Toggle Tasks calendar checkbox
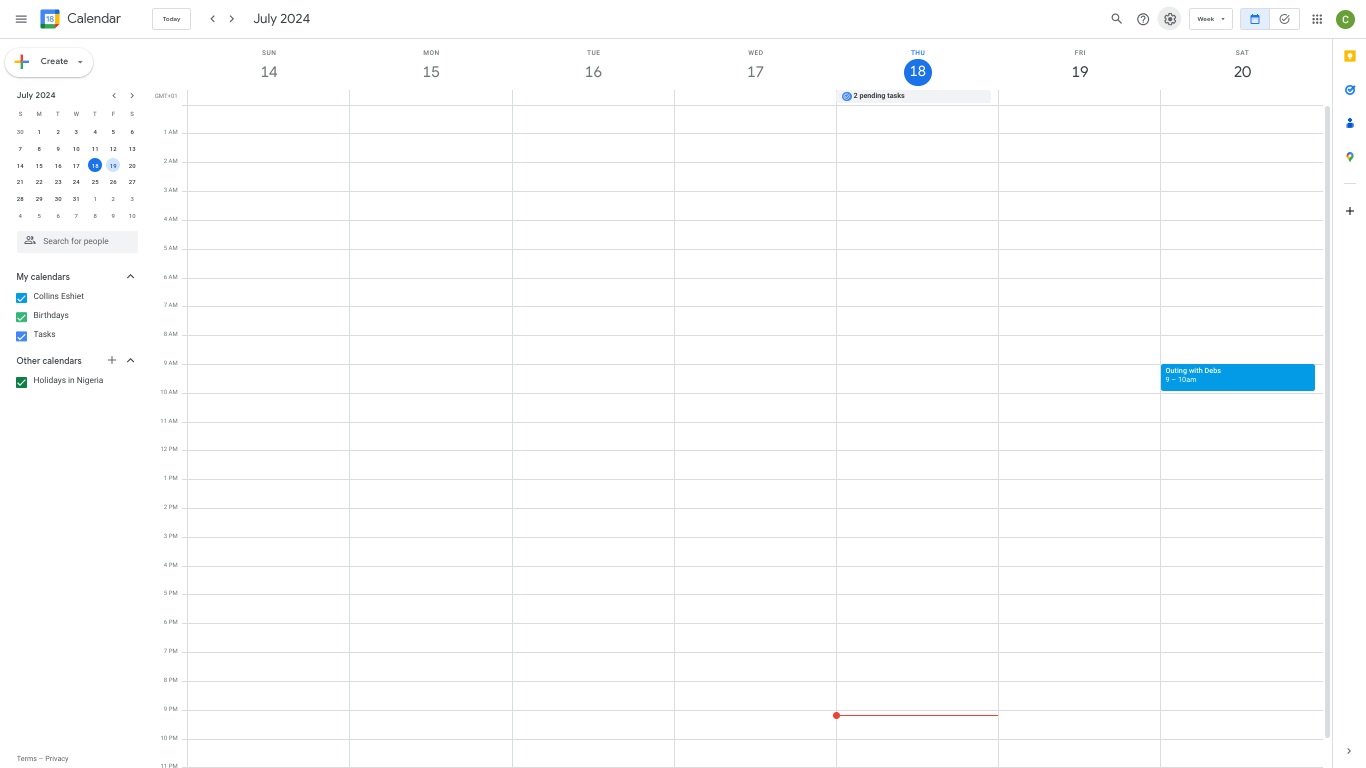Screen dimensions: 1366x768 (22, 336)
